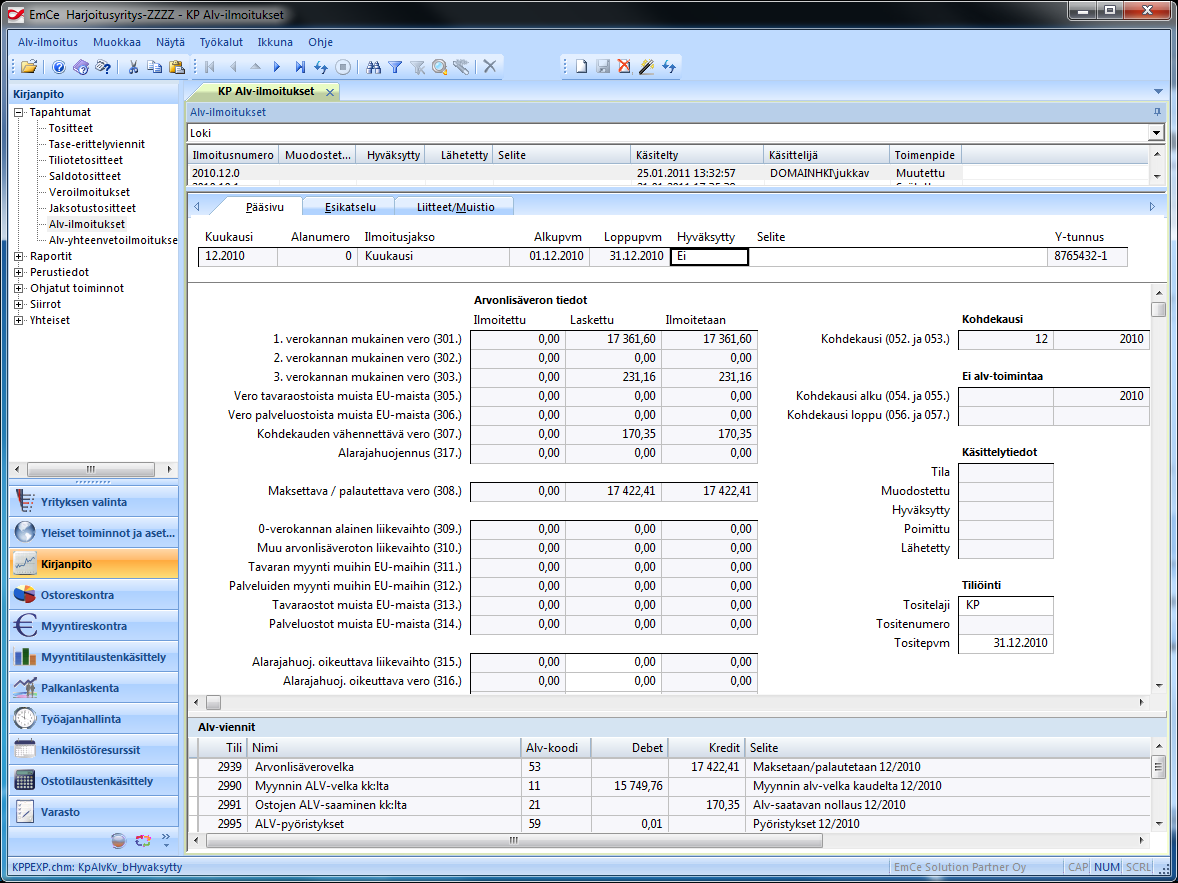Click the open folder toolbar icon
The image size is (1178, 883).
pyautogui.click(x=29, y=67)
